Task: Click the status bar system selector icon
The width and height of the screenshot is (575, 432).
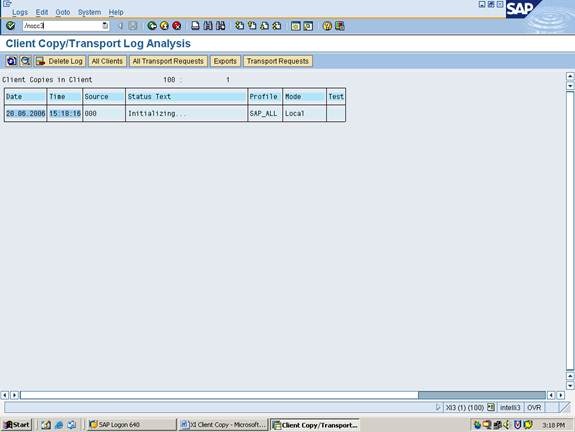Action: [x=491, y=407]
